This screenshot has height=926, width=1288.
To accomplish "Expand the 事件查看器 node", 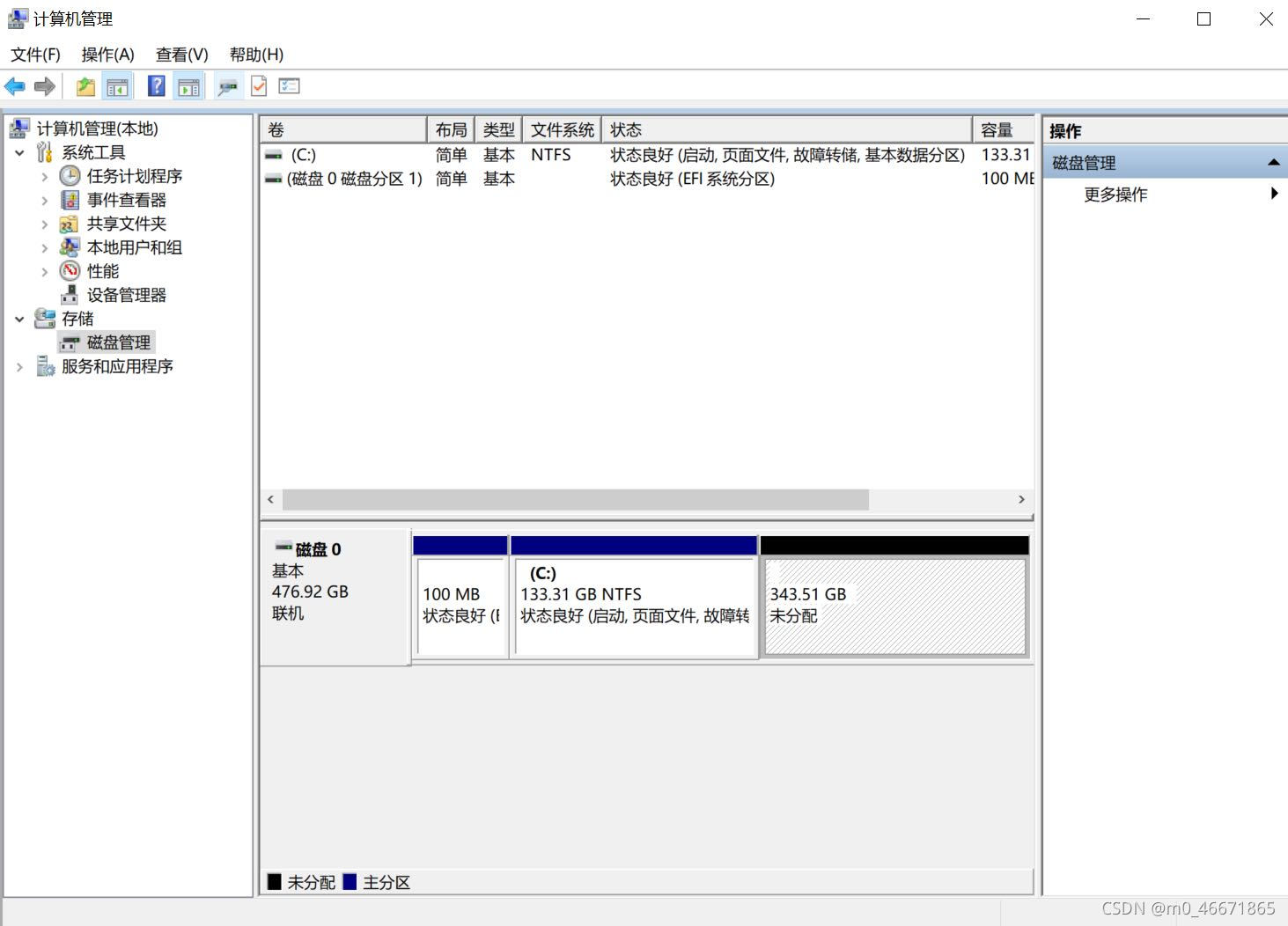I will pos(44,200).
